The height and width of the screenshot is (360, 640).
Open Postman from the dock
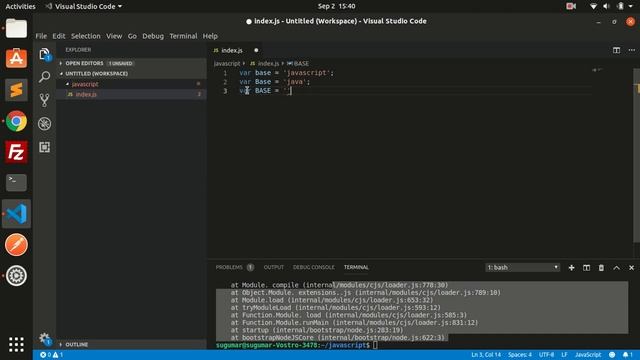(16, 244)
